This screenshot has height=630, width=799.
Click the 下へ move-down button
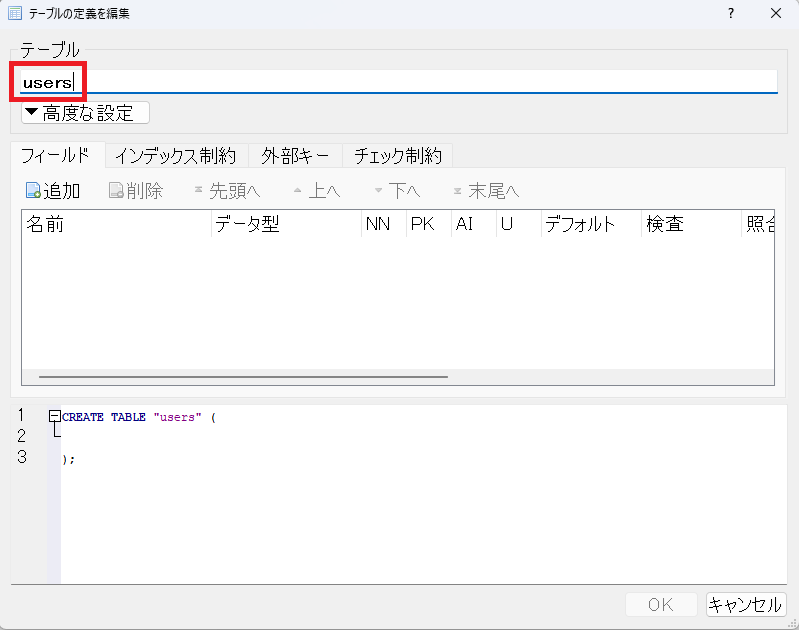[x=397, y=191]
